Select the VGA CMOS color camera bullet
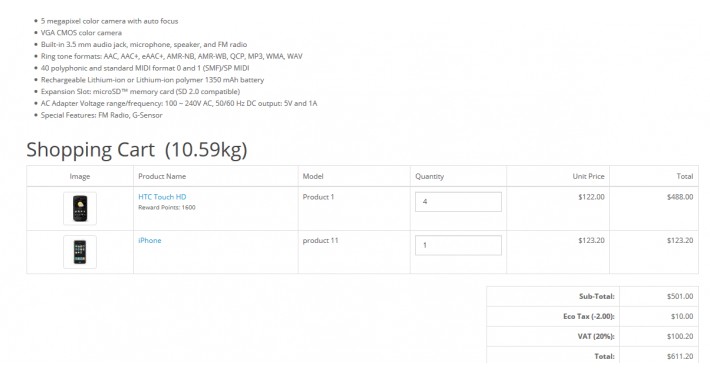This screenshot has width=710, height=380. (81, 33)
